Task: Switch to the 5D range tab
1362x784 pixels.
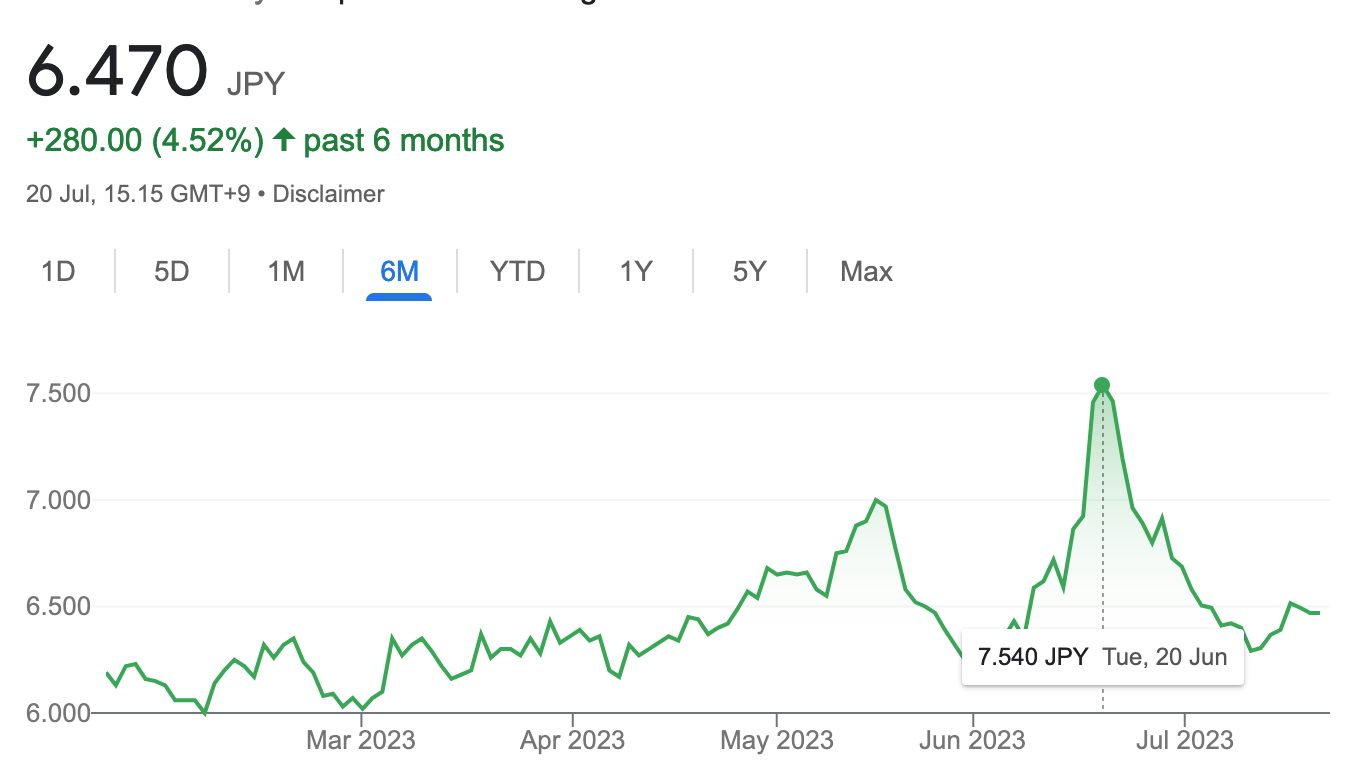Action: [x=172, y=271]
